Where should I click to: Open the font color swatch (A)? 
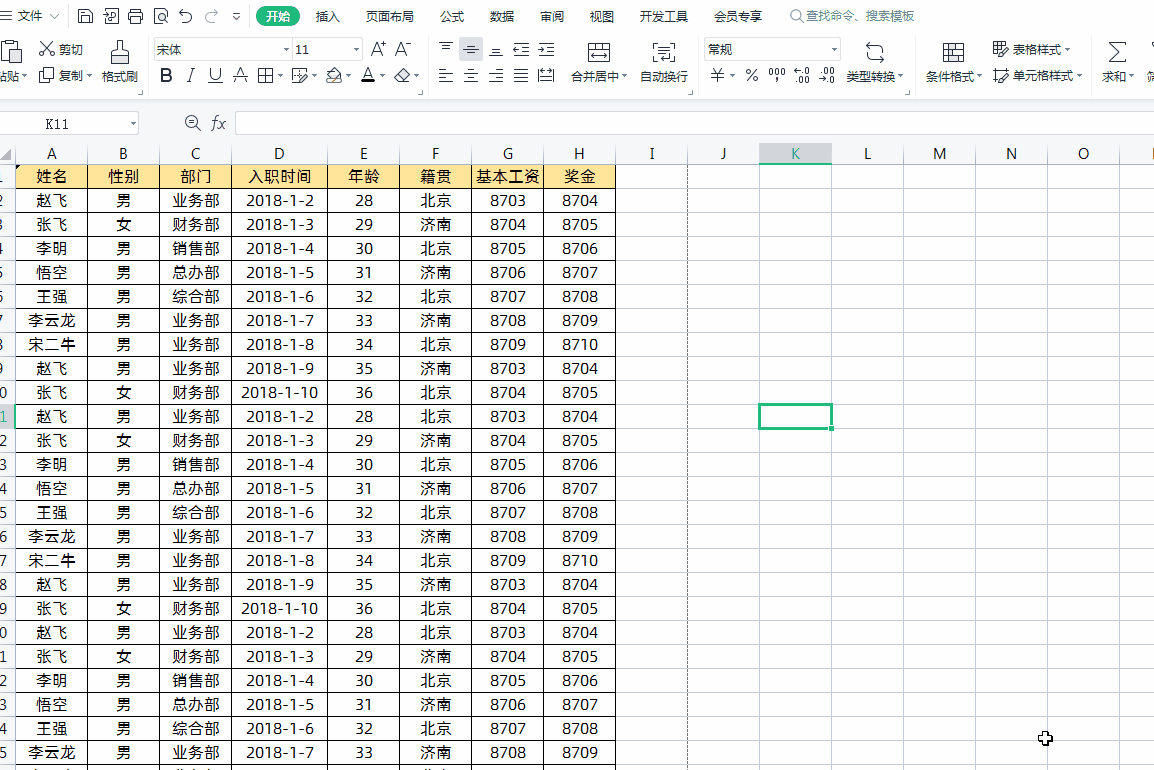[x=367, y=75]
